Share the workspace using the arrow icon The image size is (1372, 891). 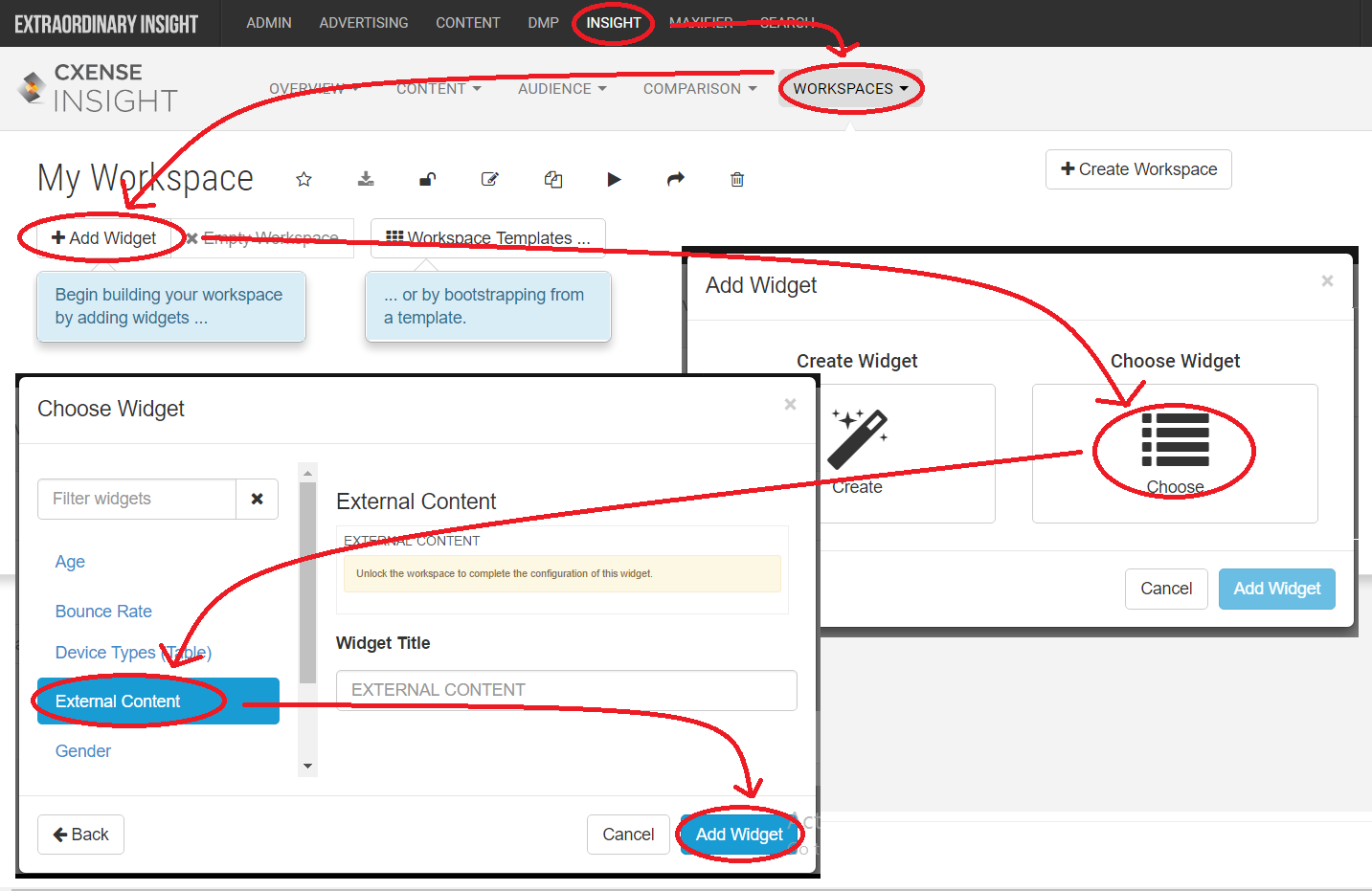[x=676, y=179]
